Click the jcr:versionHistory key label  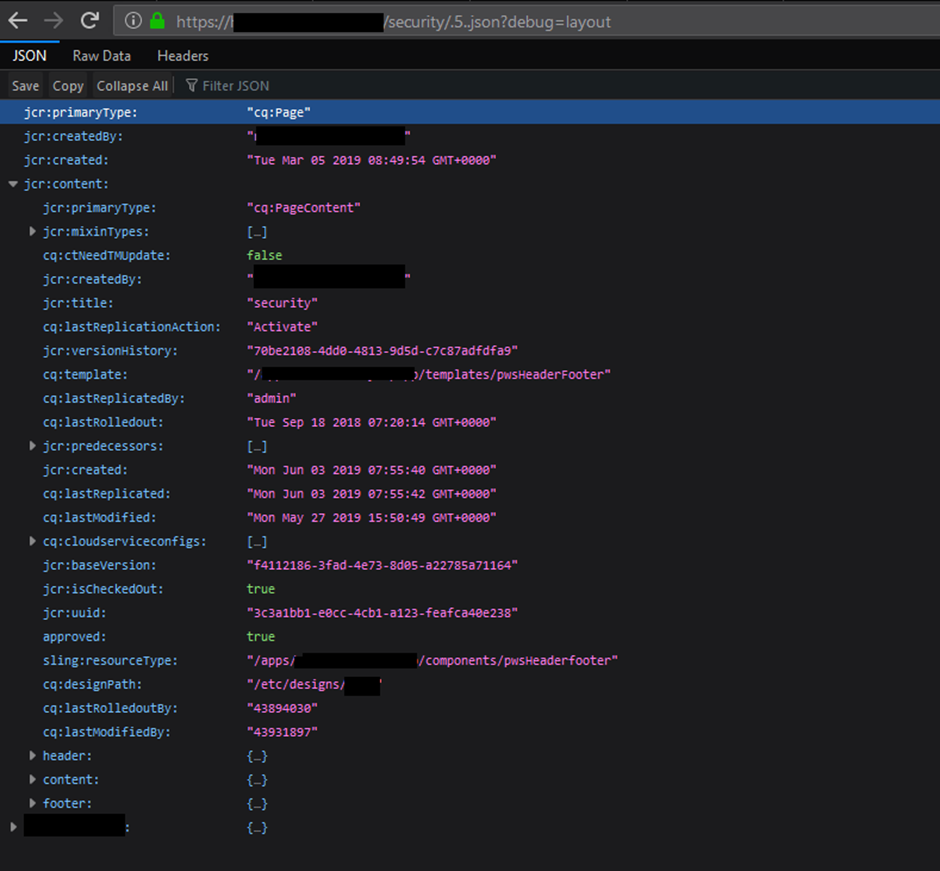click(110, 351)
